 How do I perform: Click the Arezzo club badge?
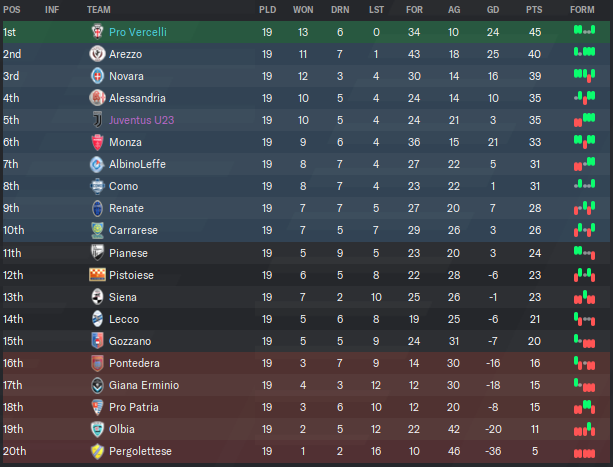click(97, 54)
